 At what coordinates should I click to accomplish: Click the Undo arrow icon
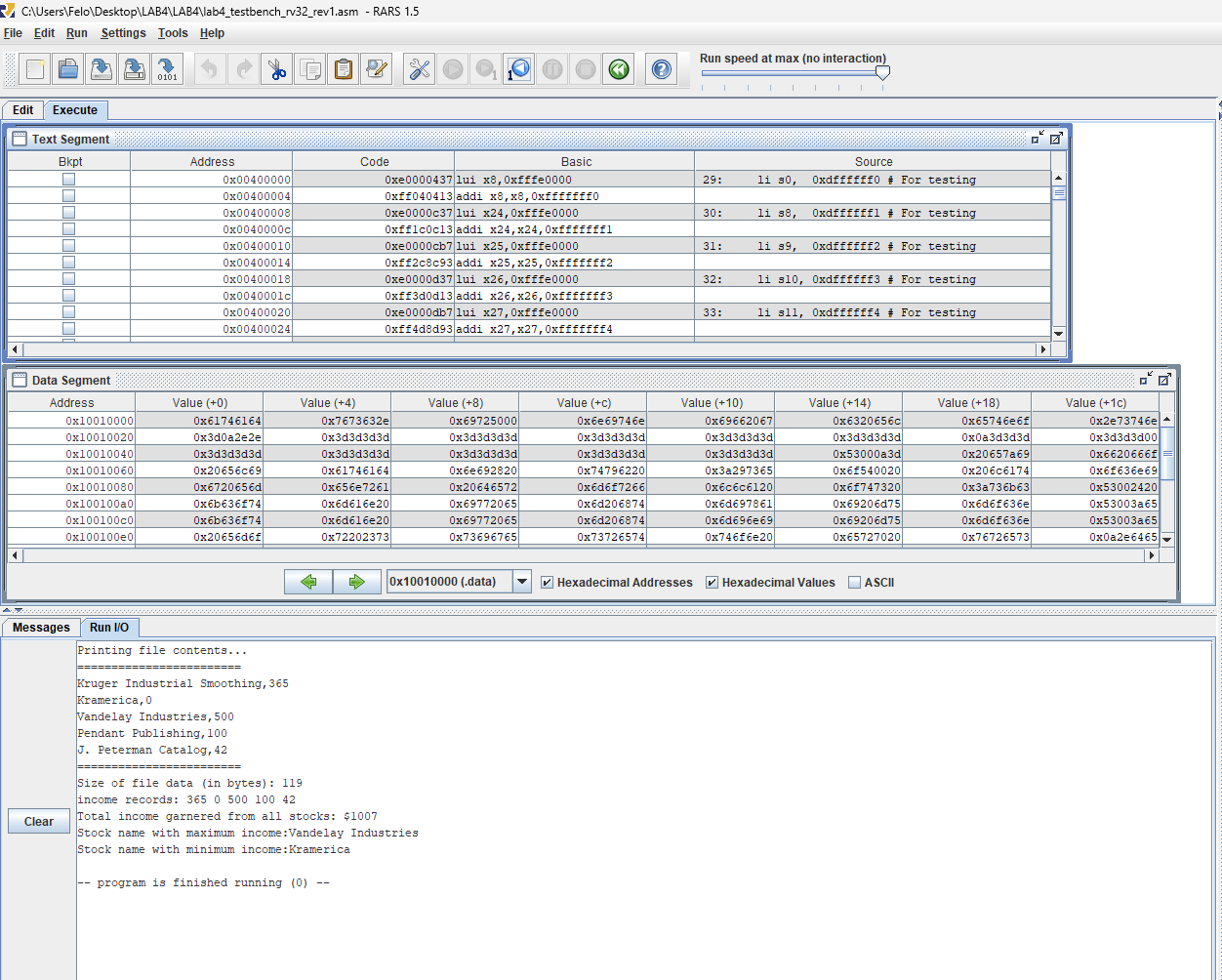[210, 69]
